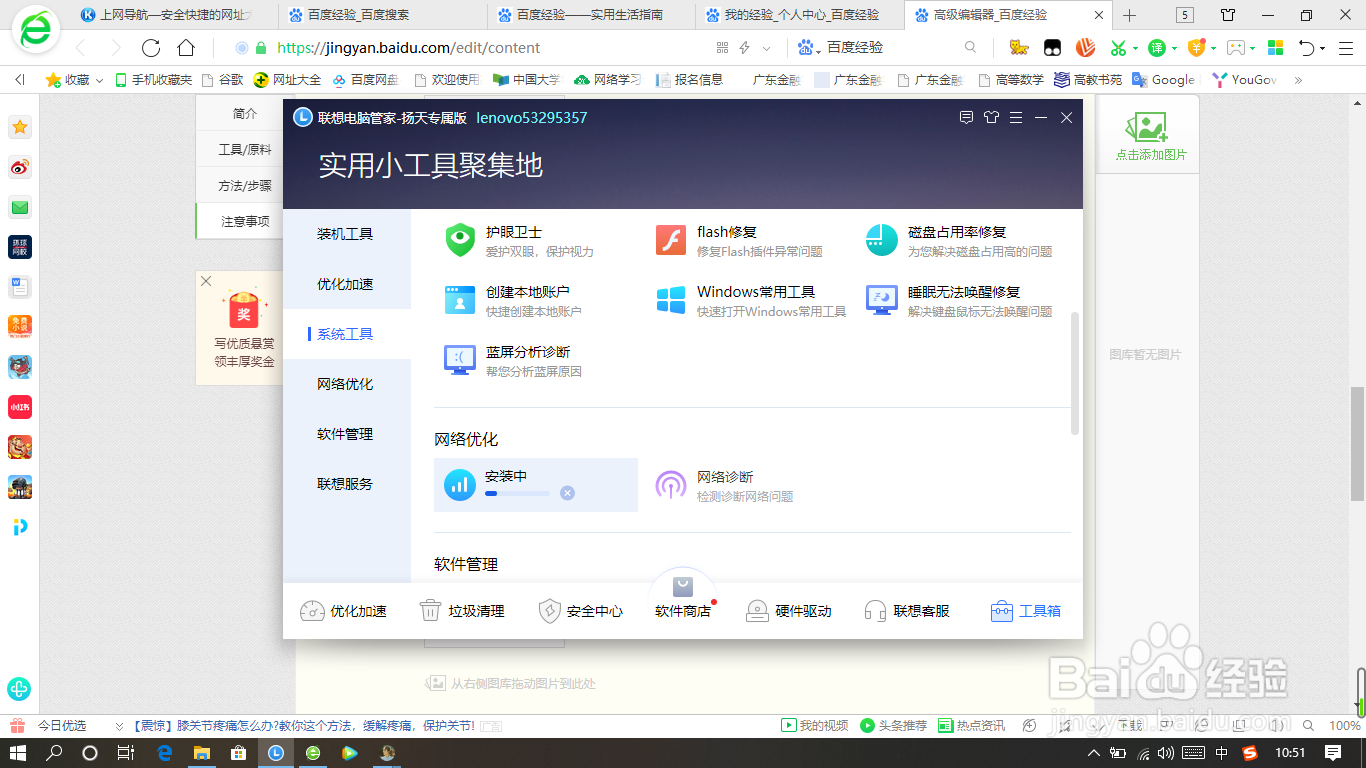Click 点击添加图片 in the browser page
This screenshot has height=768, width=1366.
coord(1151,137)
